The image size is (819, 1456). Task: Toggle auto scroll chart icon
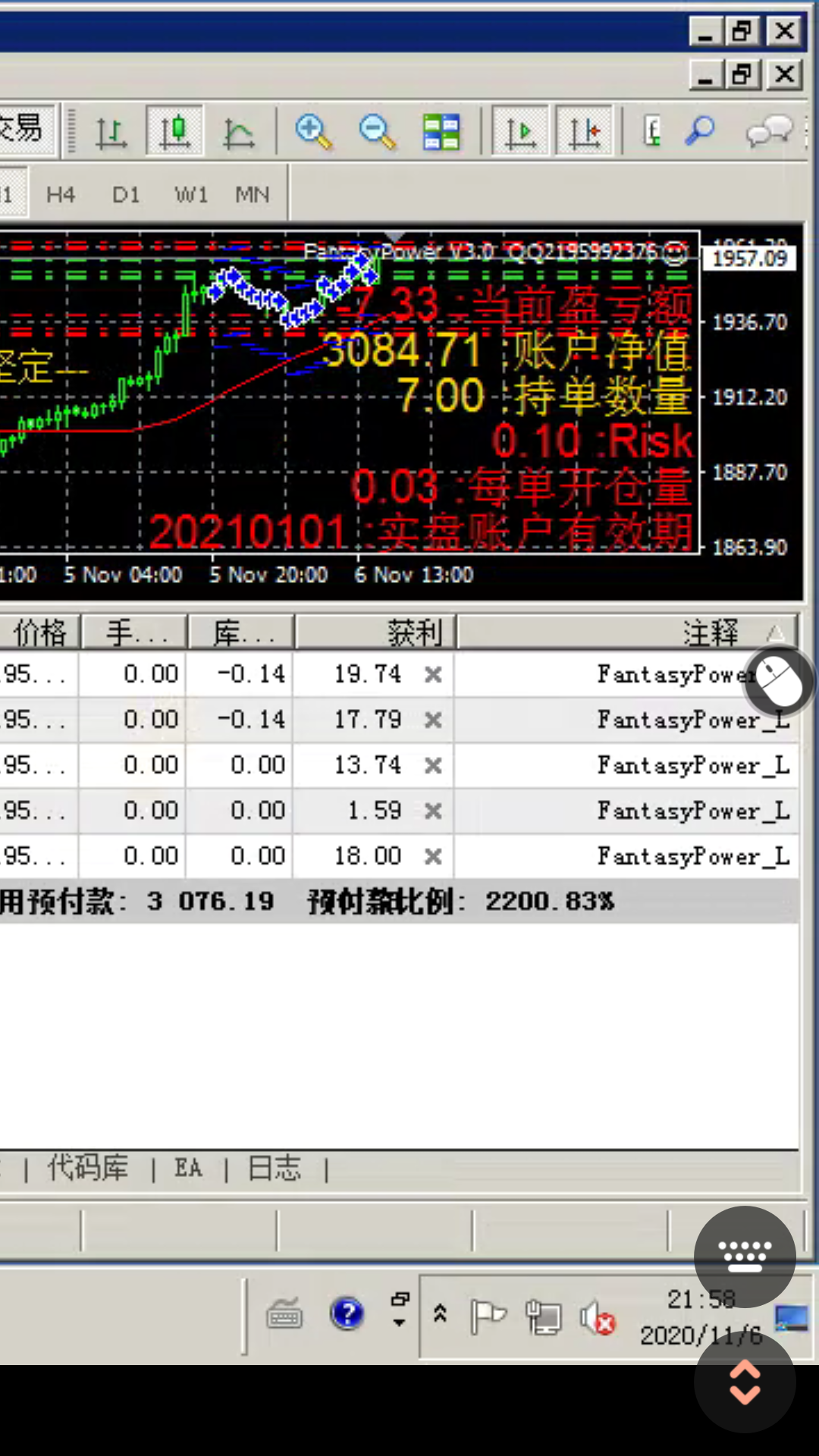[521, 132]
